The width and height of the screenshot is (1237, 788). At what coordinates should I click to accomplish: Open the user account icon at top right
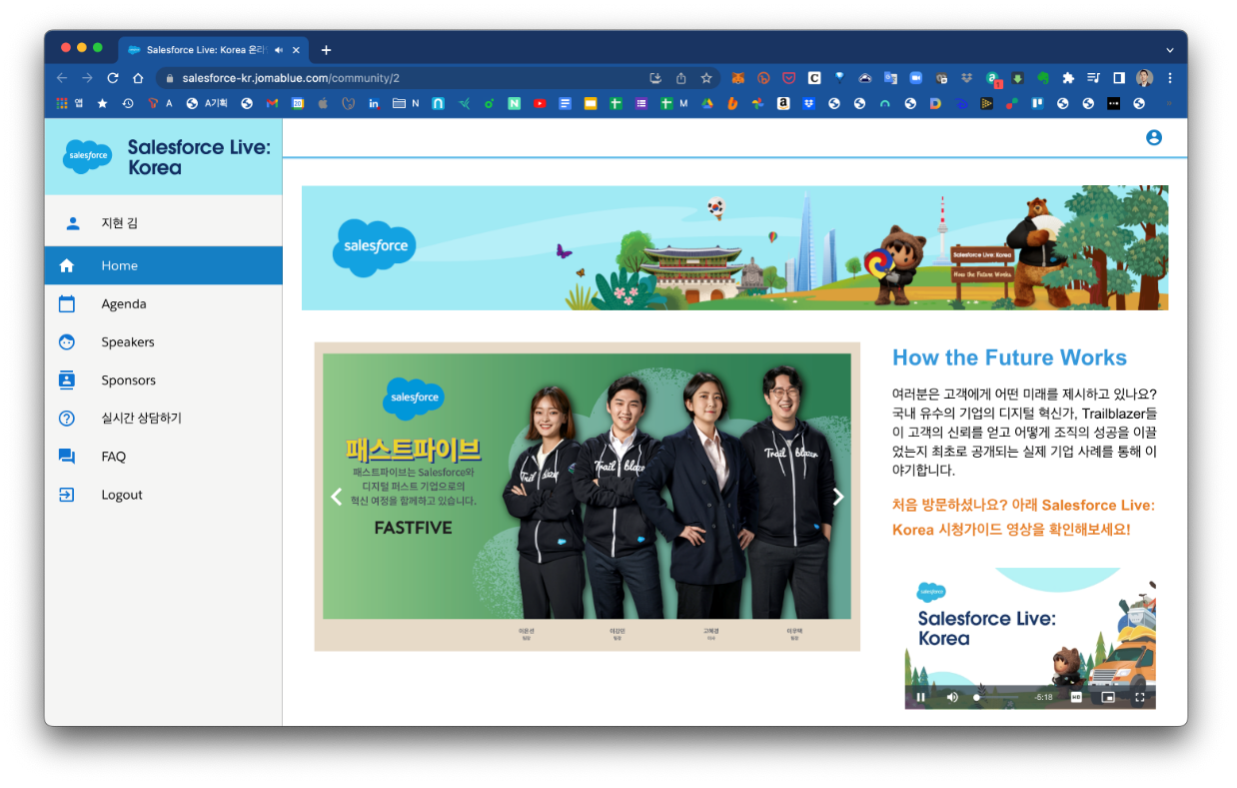pyautogui.click(x=1153, y=138)
